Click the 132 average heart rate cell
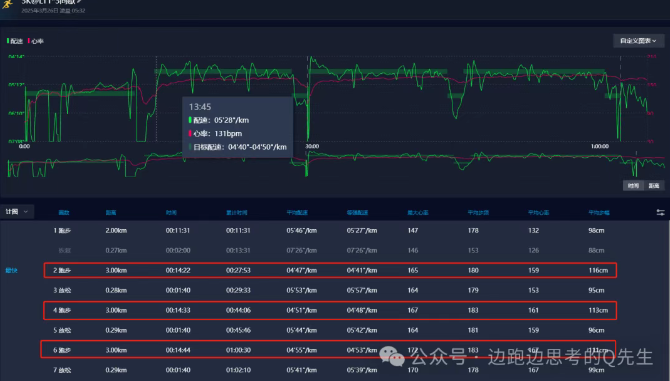 pyautogui.click(x=533, y=230)
